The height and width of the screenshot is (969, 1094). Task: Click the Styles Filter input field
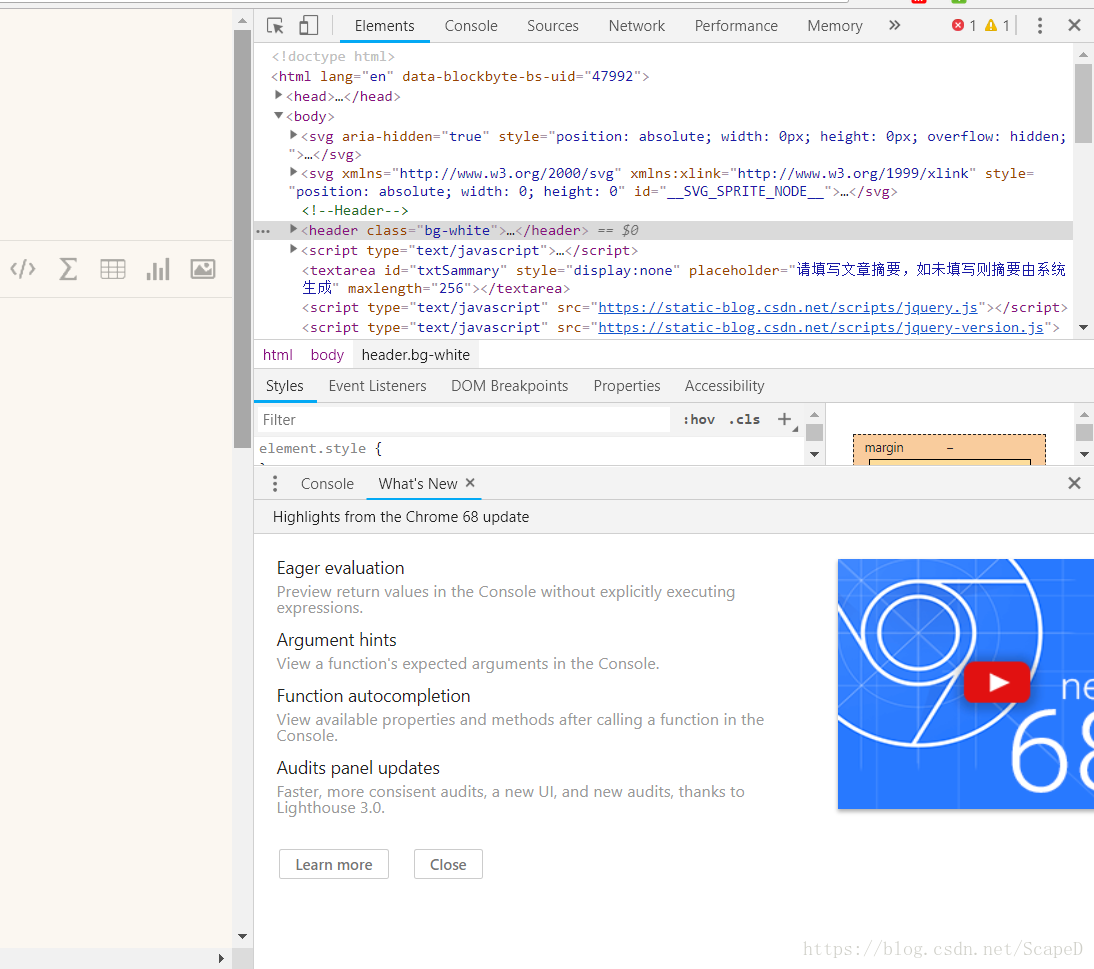(x=463, y=420)
